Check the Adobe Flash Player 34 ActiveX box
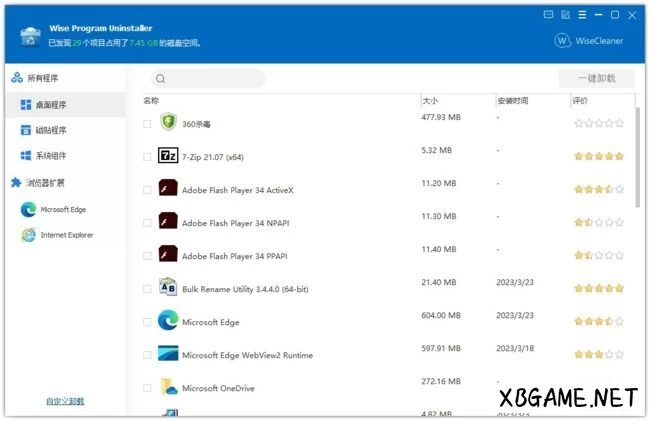This screenshot has width=650, height=421. click(x=147, y=190)
